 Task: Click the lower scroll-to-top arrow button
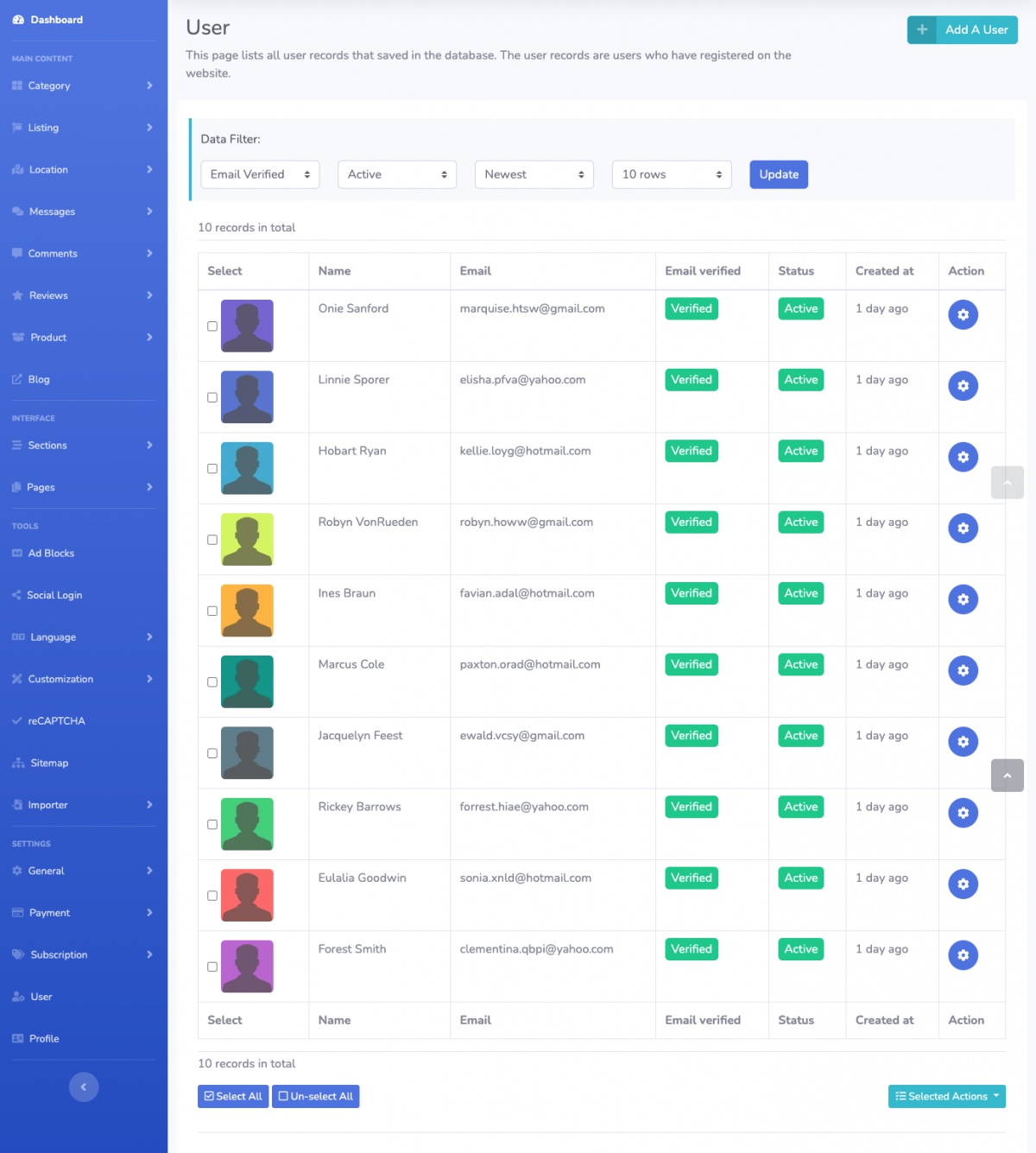pyautogui.click(x=1007, y=776)
